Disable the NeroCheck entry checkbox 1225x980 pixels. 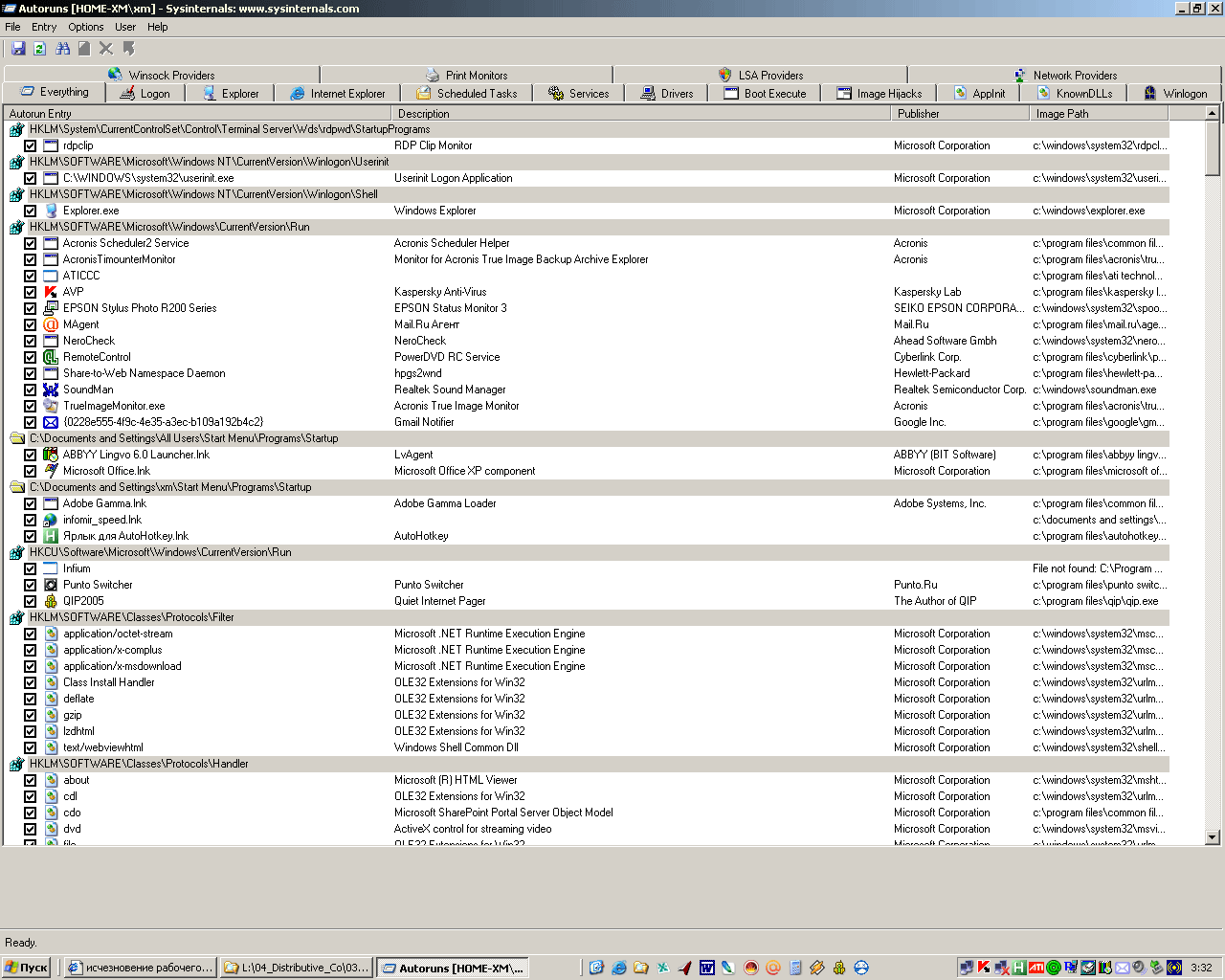coord(31,341)
